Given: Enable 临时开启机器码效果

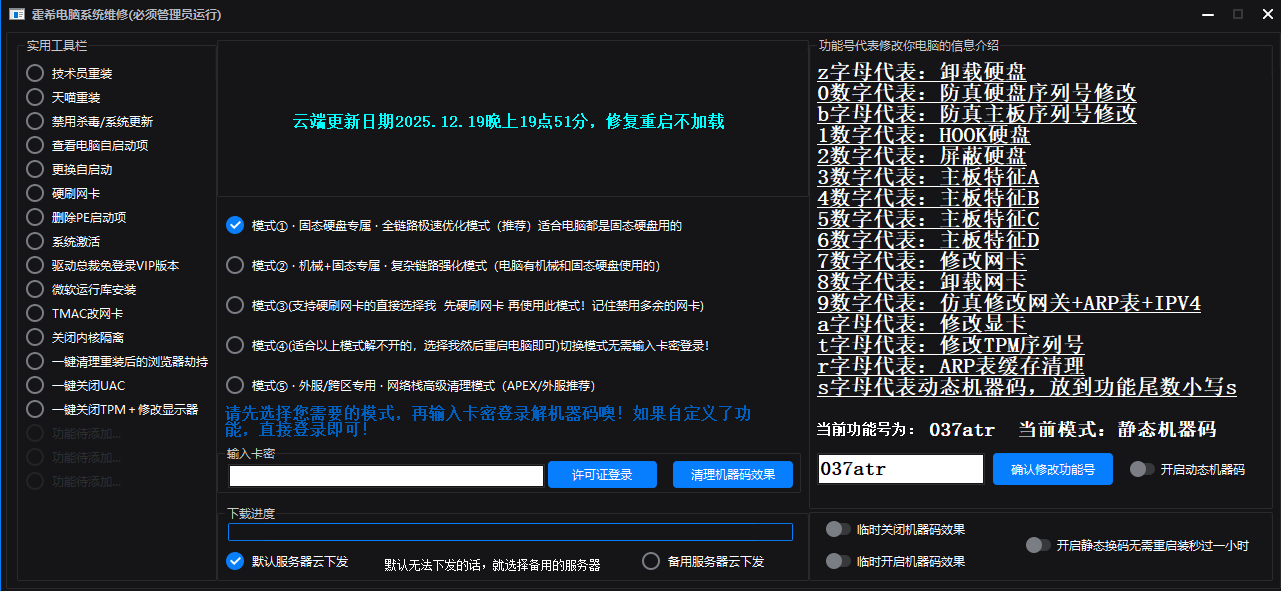Looking at the screenshot, I should point(839,561).
